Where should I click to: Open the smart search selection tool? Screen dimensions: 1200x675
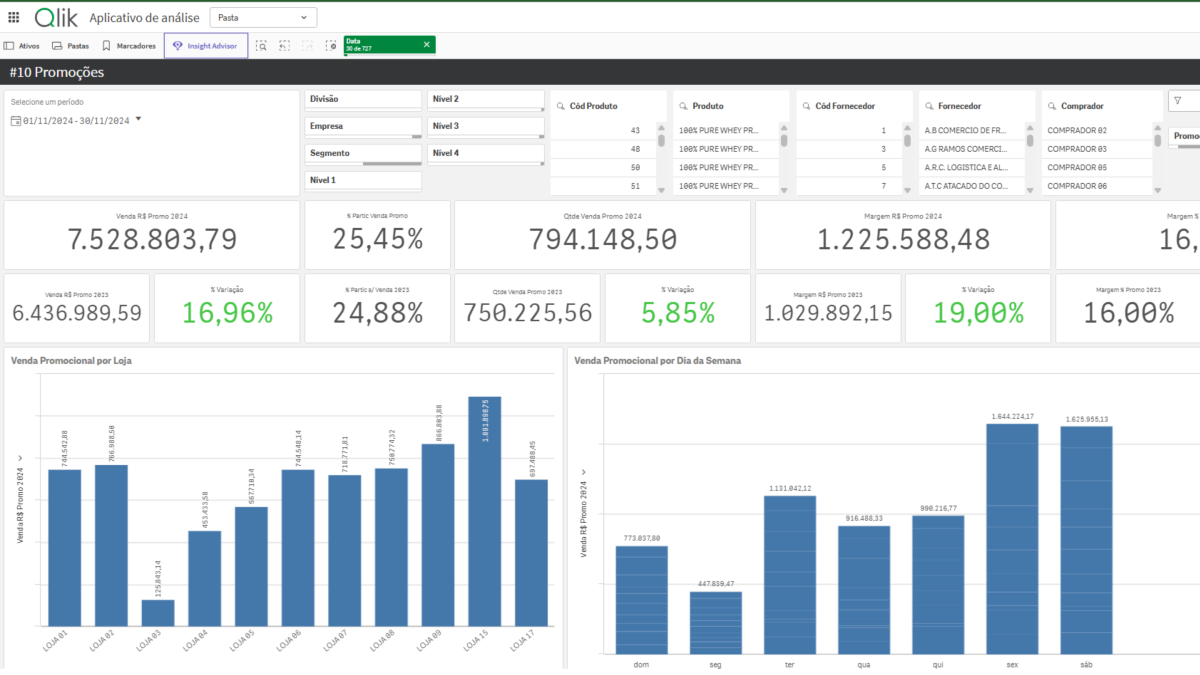[x=261, y=45]
